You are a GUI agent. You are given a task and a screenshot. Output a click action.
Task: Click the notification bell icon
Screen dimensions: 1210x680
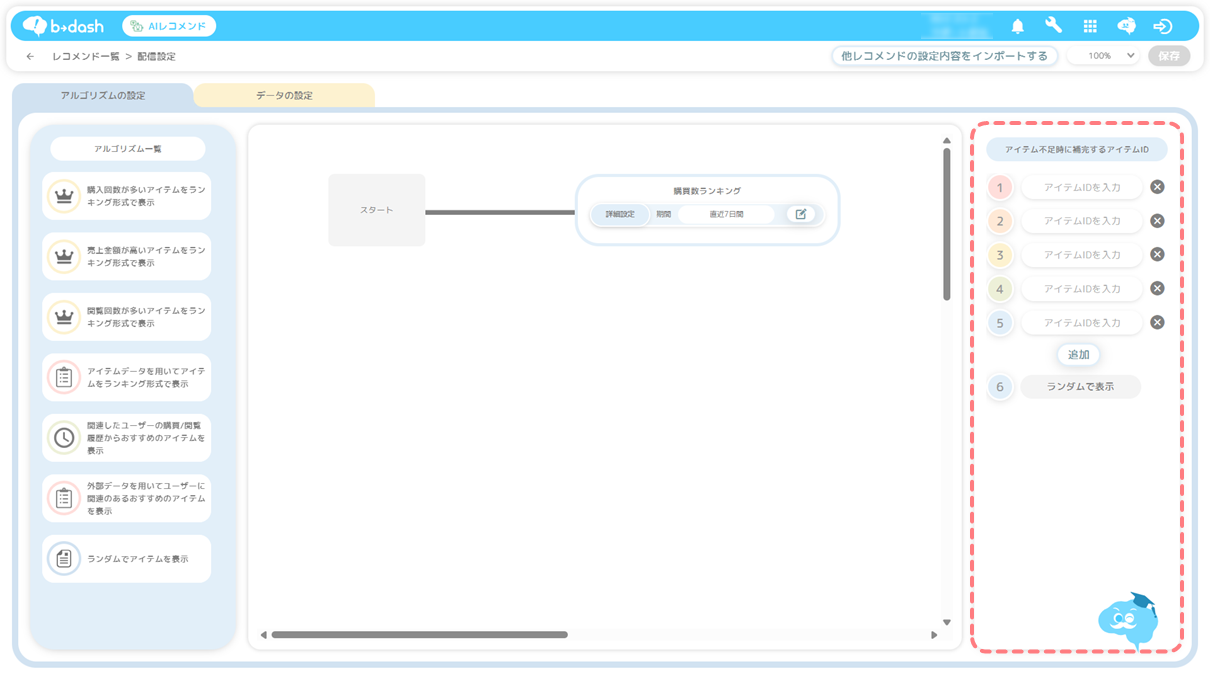pyautogui.click(x=1017, y=26)
